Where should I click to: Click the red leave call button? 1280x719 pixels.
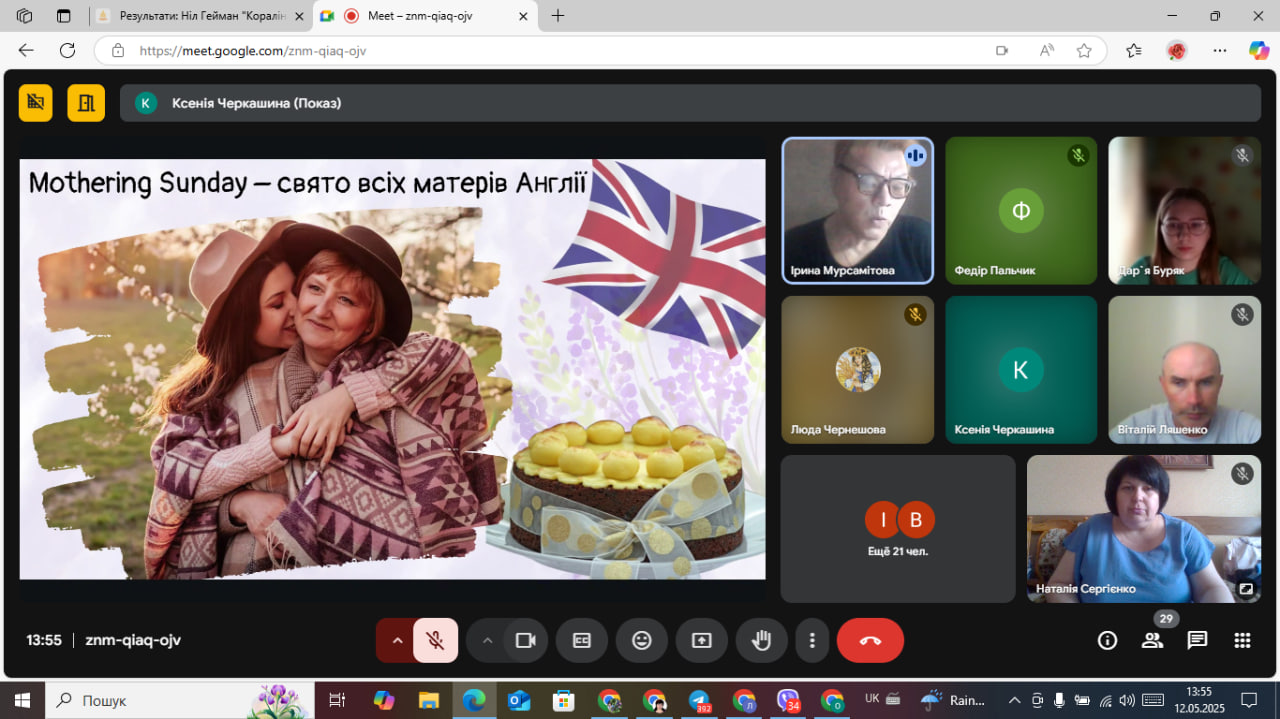pos(870,640)
